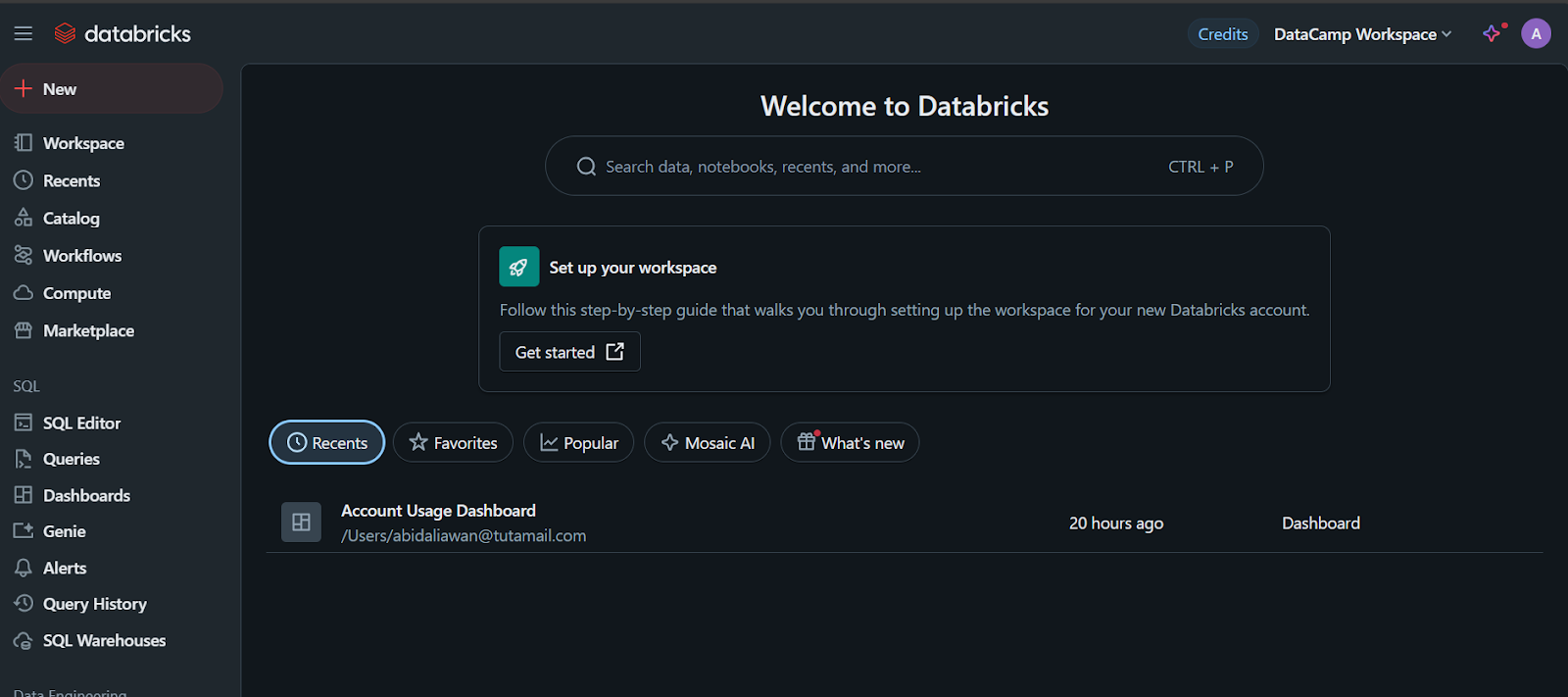The image size is (1568, 697).
Task: Click the Credits button
Action: [1223, 34]
